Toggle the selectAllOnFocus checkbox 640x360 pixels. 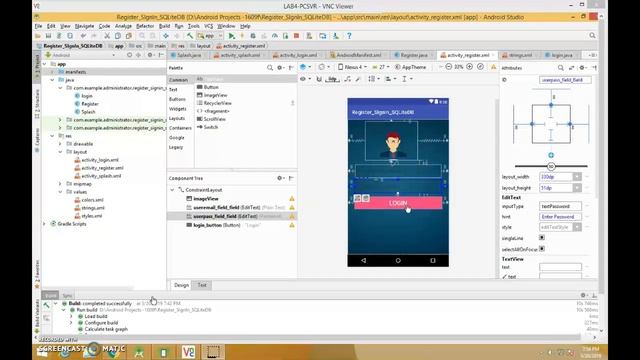pyautogui.click(x=542, y=249)
